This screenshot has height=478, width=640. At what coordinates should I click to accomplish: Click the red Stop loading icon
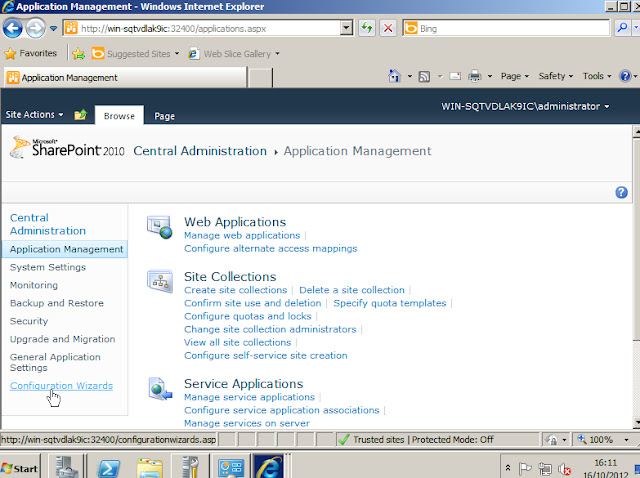(388, 28)
